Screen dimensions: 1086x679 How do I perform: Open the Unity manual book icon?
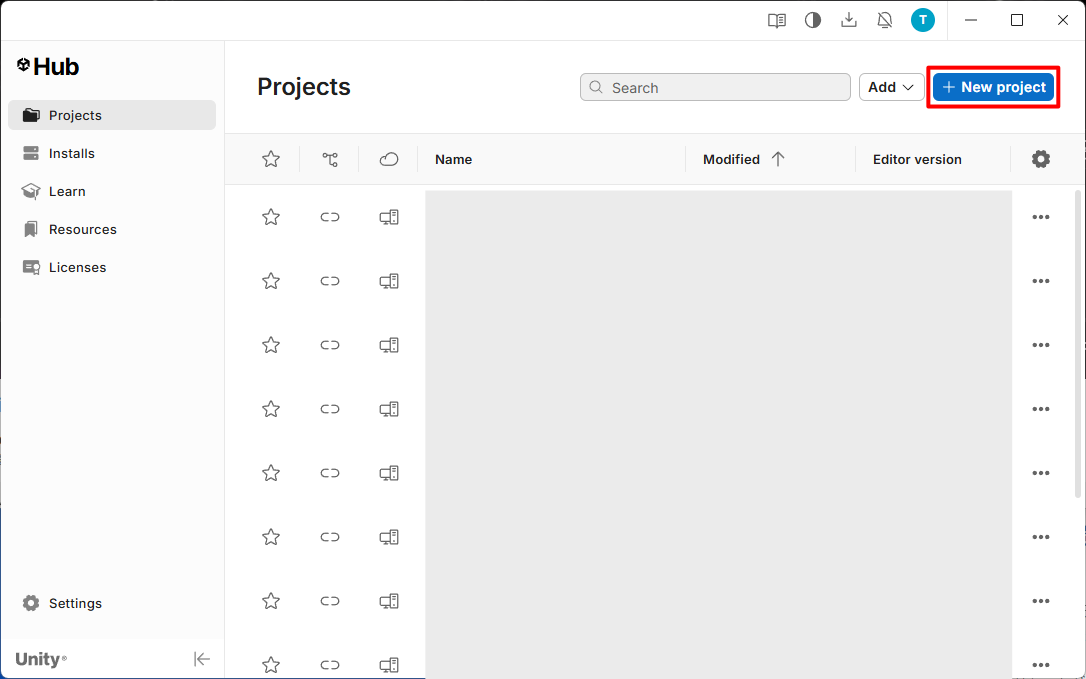coord(776,20)
